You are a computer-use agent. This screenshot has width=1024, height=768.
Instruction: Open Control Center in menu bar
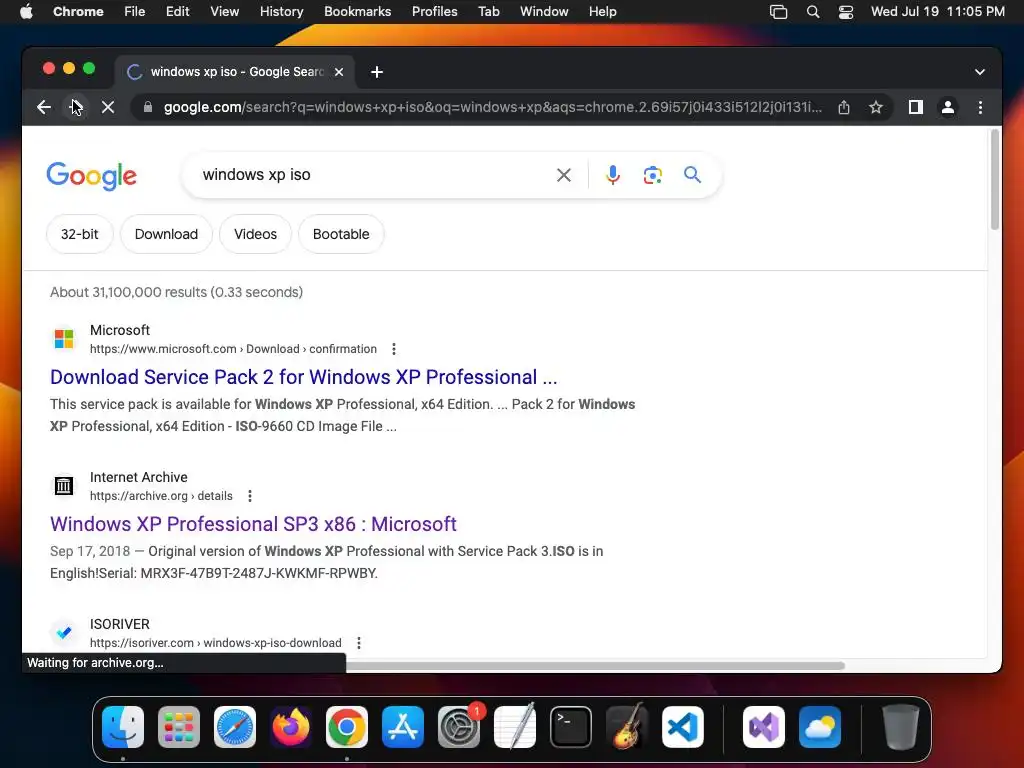[846, 12]
